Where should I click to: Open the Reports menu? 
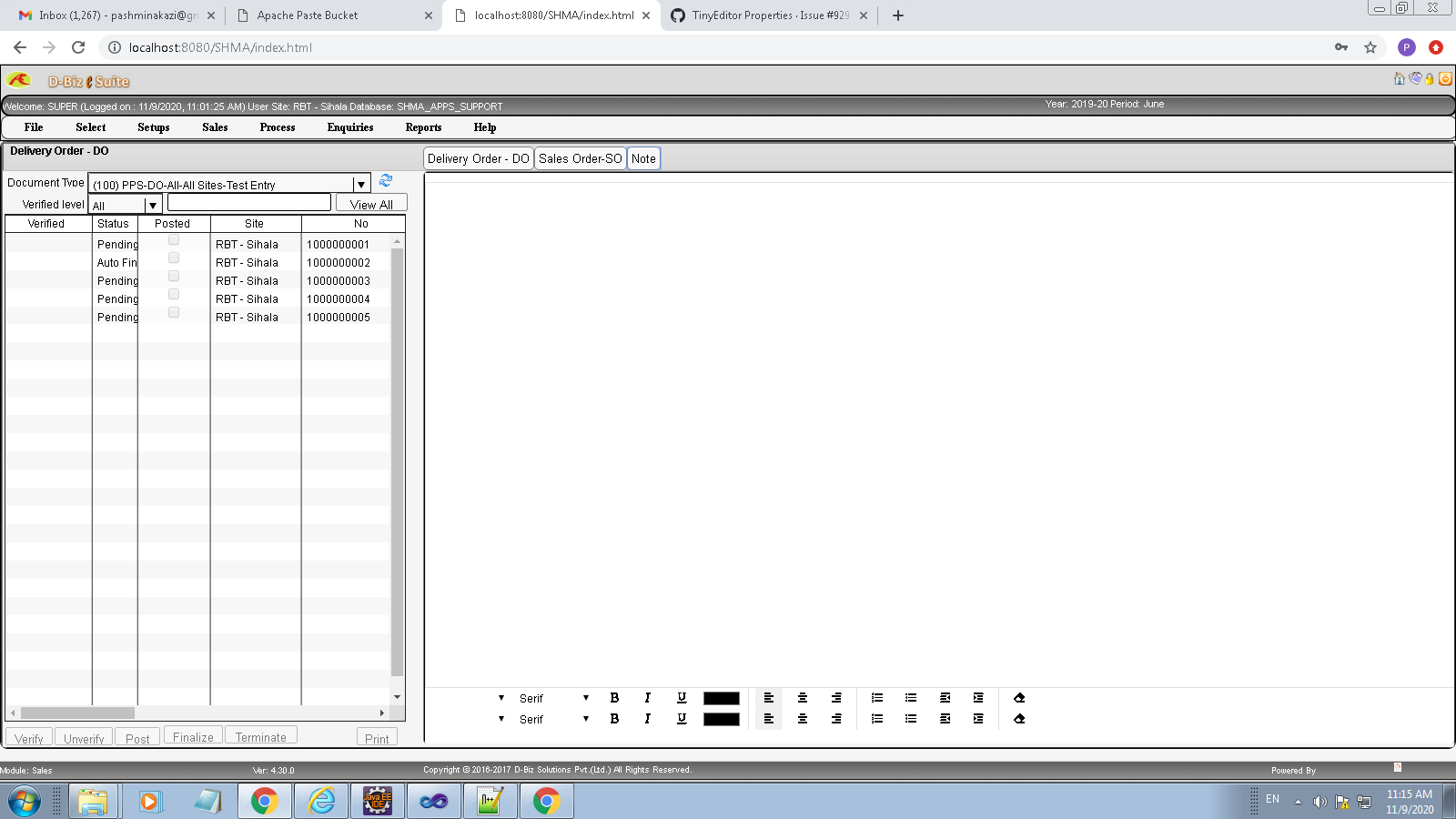click(x=423, y=127)
